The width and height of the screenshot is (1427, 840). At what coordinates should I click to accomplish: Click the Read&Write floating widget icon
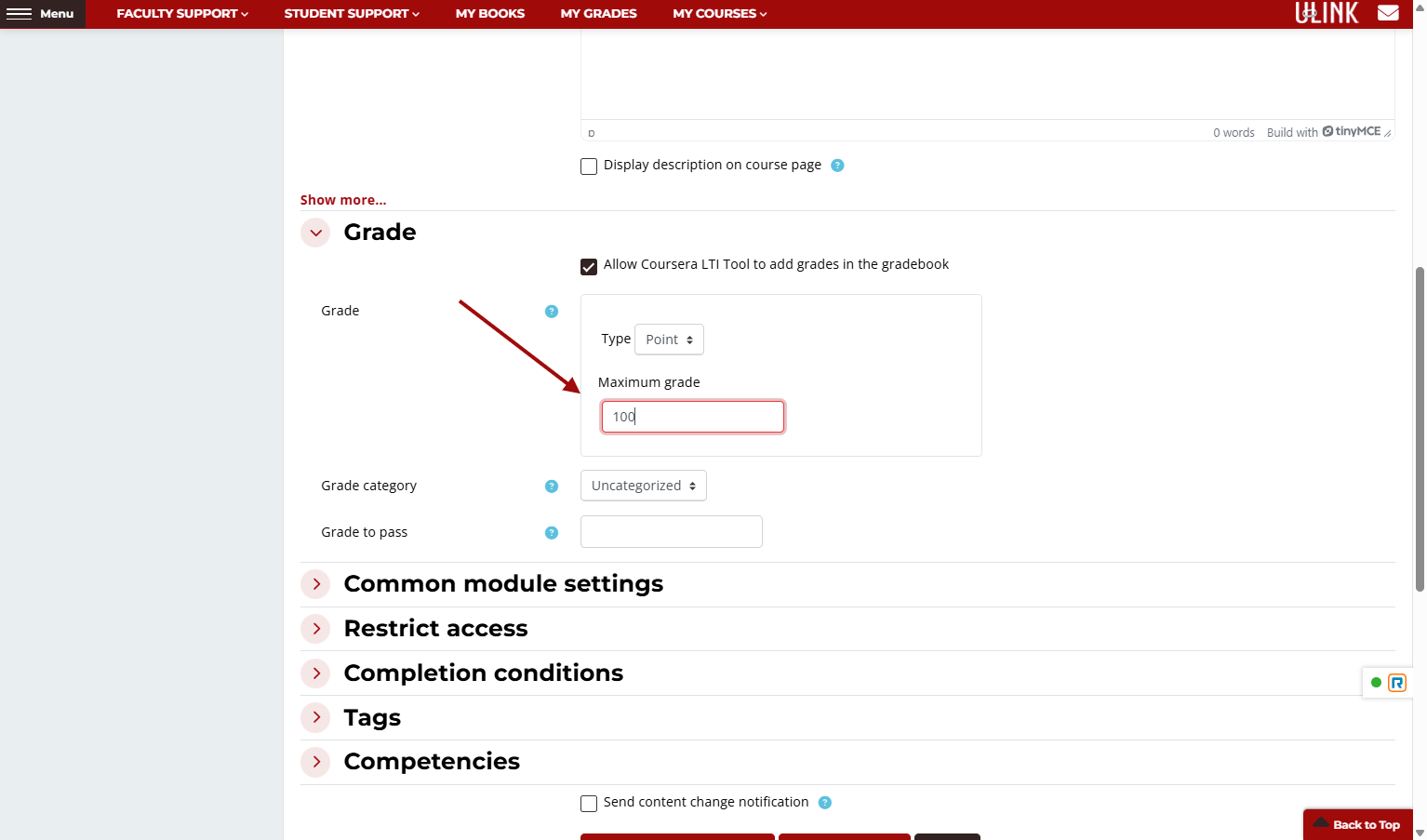(x=1397, y=683)
